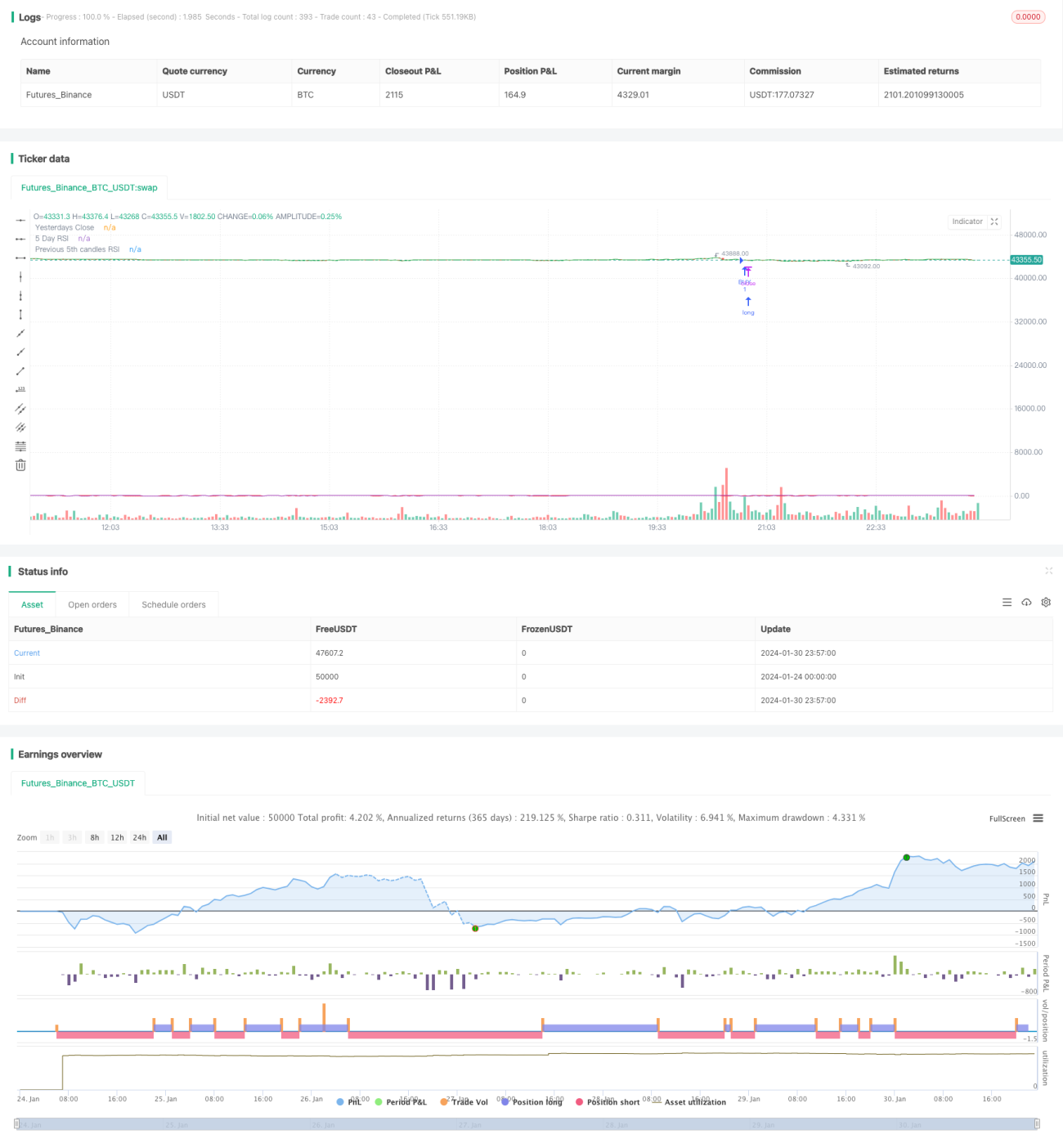Click FullScreen for earnings chart

click(x=1007, y=818)
